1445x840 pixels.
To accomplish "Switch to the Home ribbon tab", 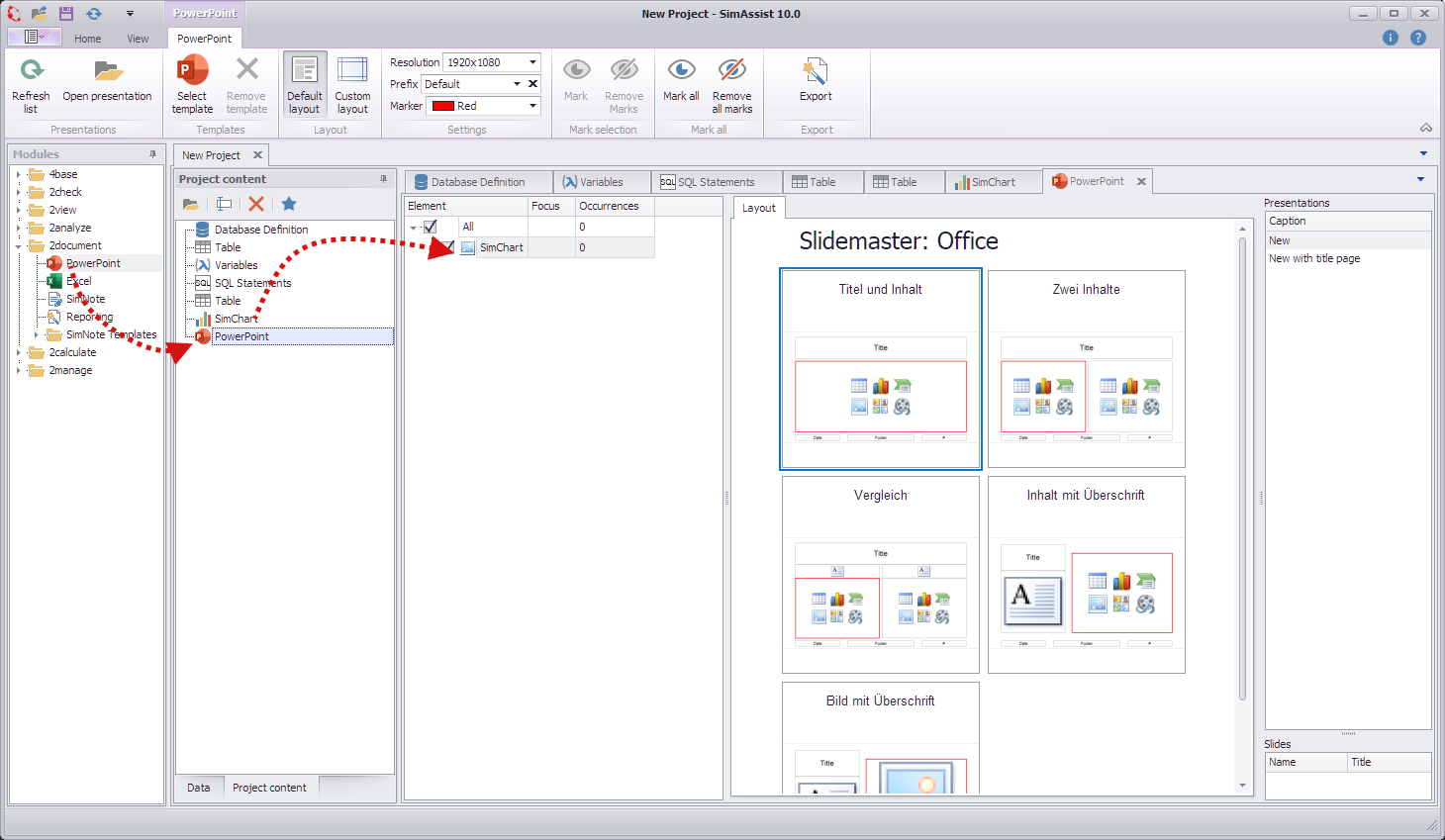I will pyautogui.click(x=87, y=39).
